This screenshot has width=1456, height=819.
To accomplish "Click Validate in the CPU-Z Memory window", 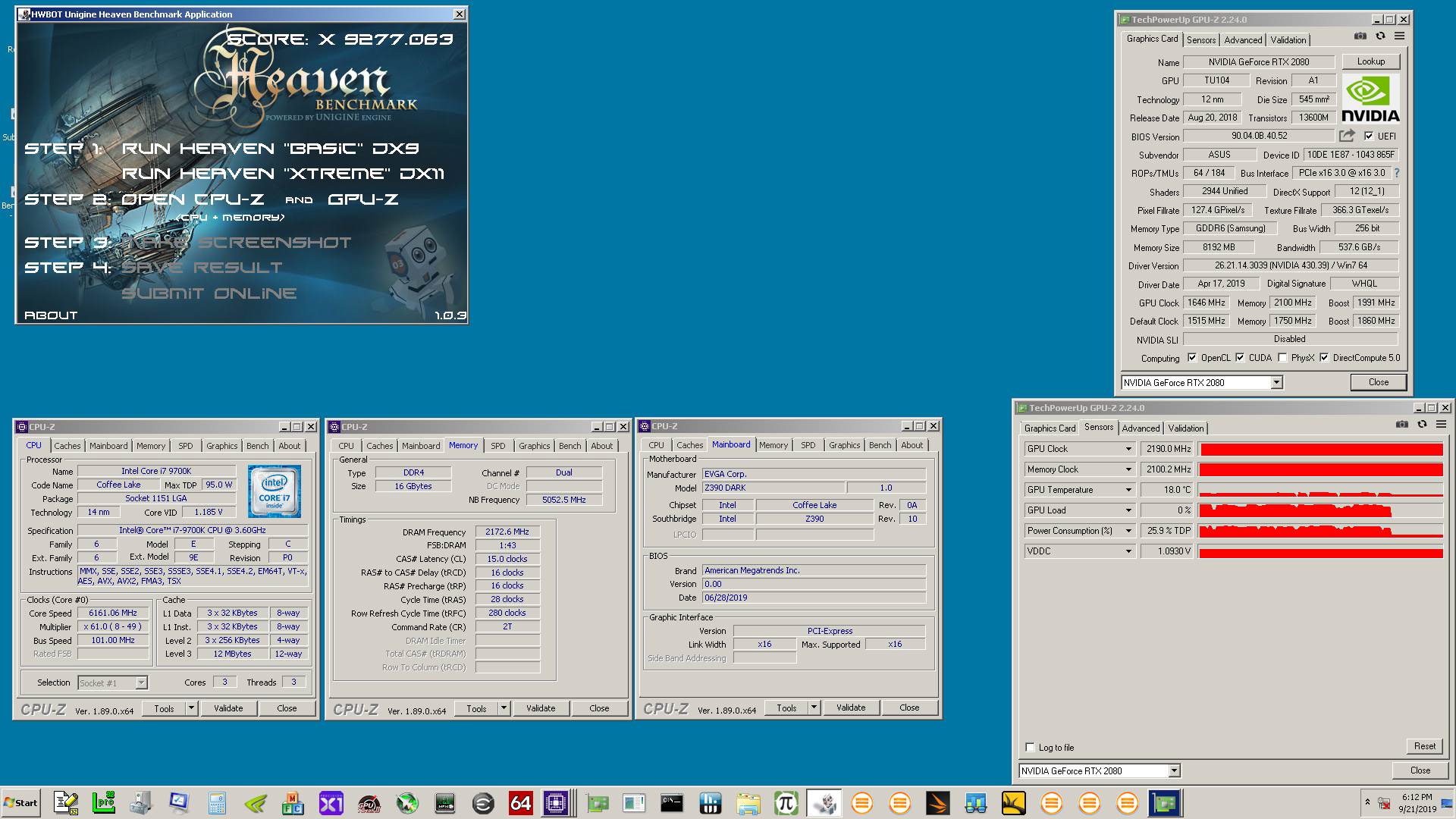I will (541, 708).
